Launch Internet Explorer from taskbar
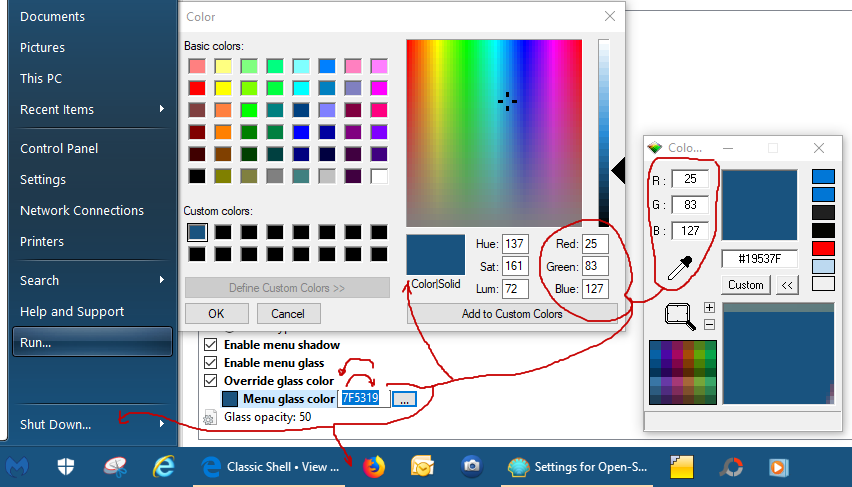The height and width of the screenshot is (487, 852). 164,467
